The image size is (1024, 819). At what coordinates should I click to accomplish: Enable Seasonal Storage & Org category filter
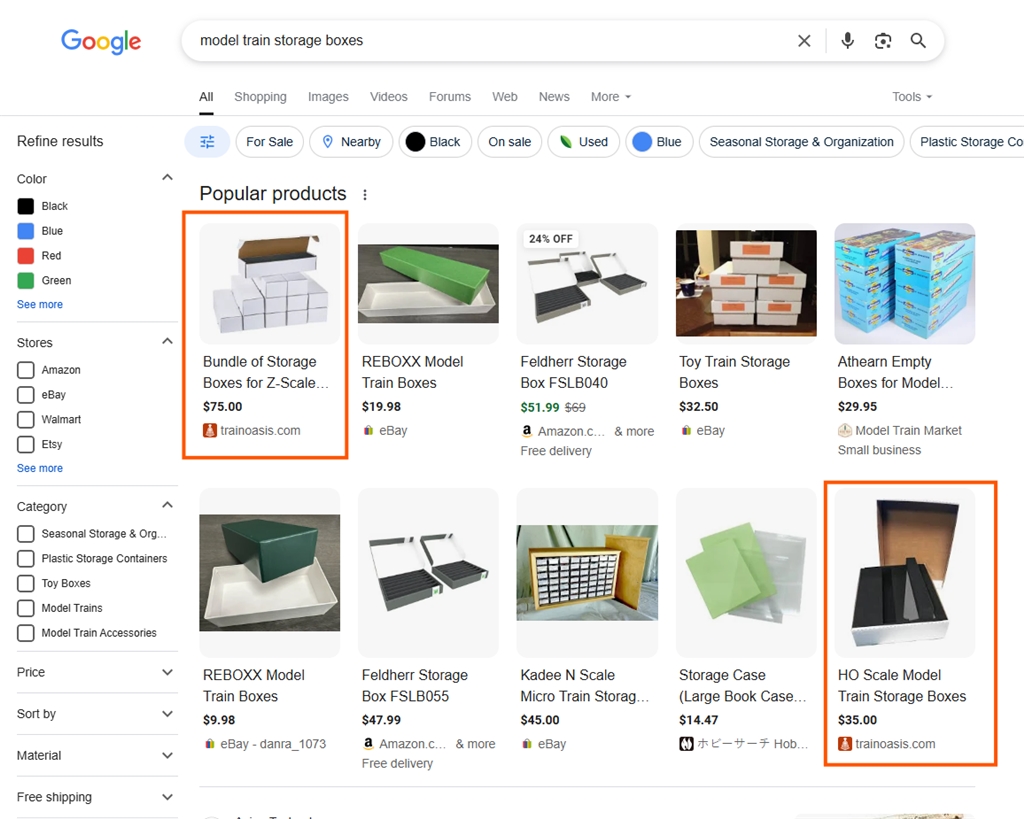coord(25,534)
